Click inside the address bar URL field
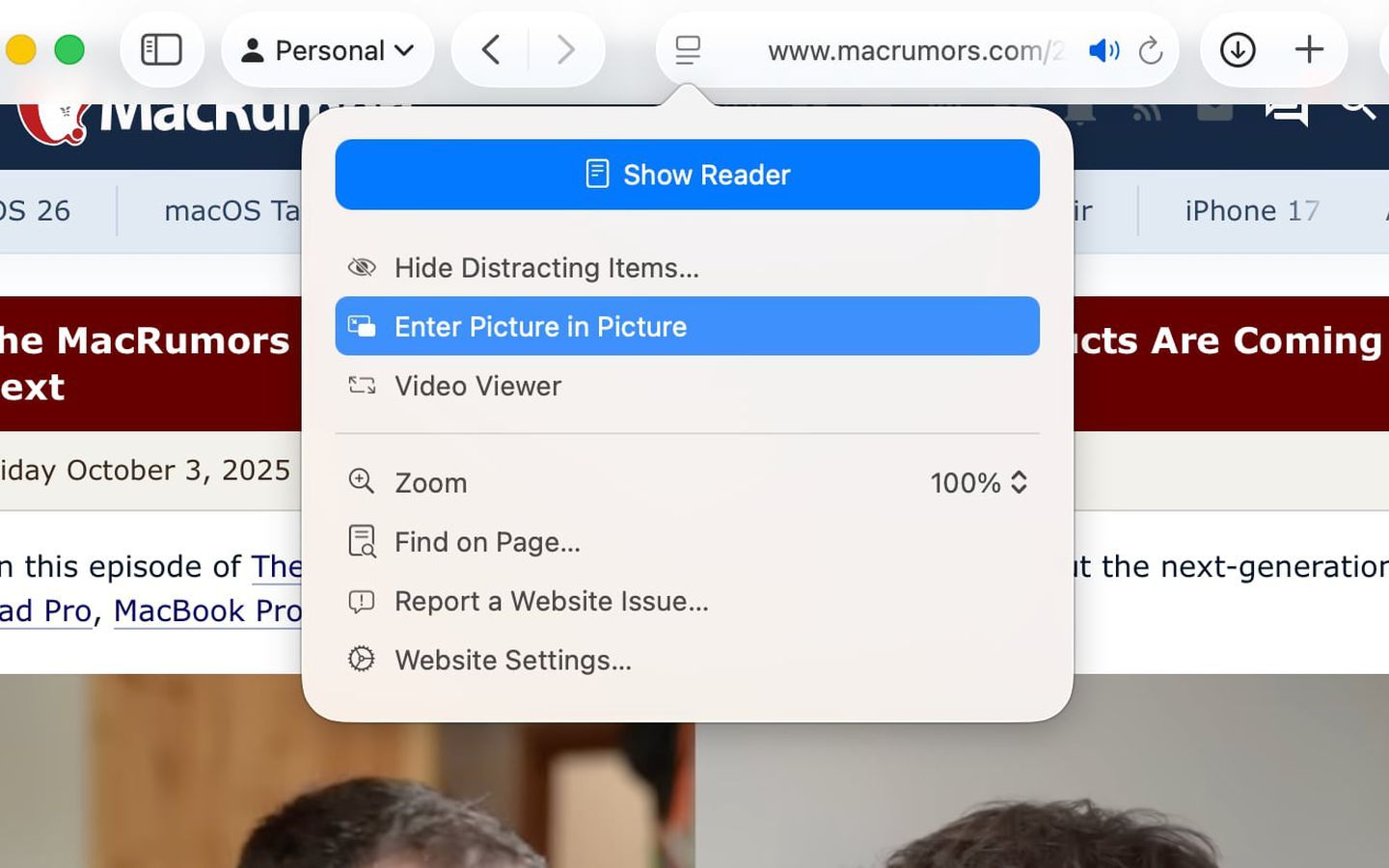This screenshot has width=1389, height=868. (916, 51)
